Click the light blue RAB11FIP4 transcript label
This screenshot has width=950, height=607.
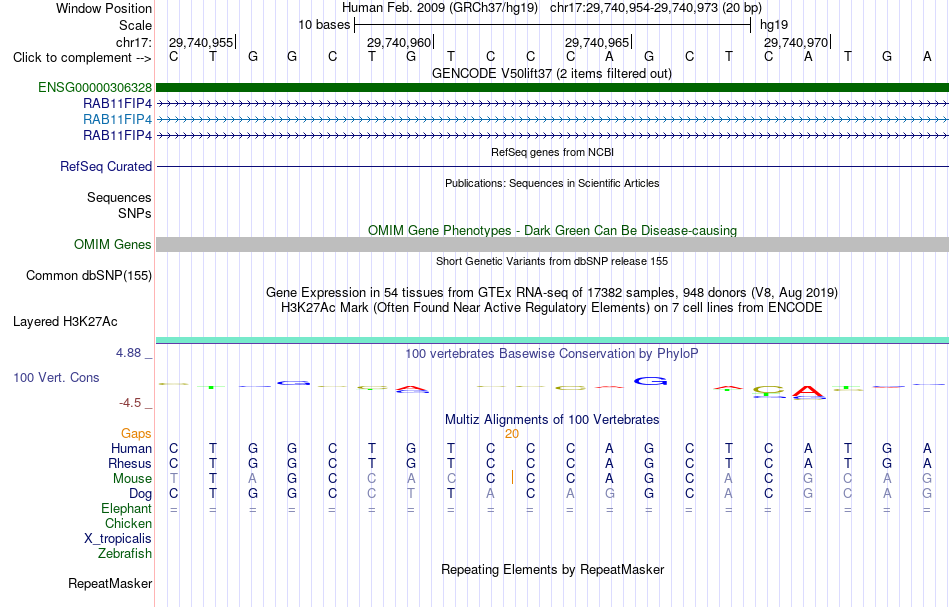(118, 119)
